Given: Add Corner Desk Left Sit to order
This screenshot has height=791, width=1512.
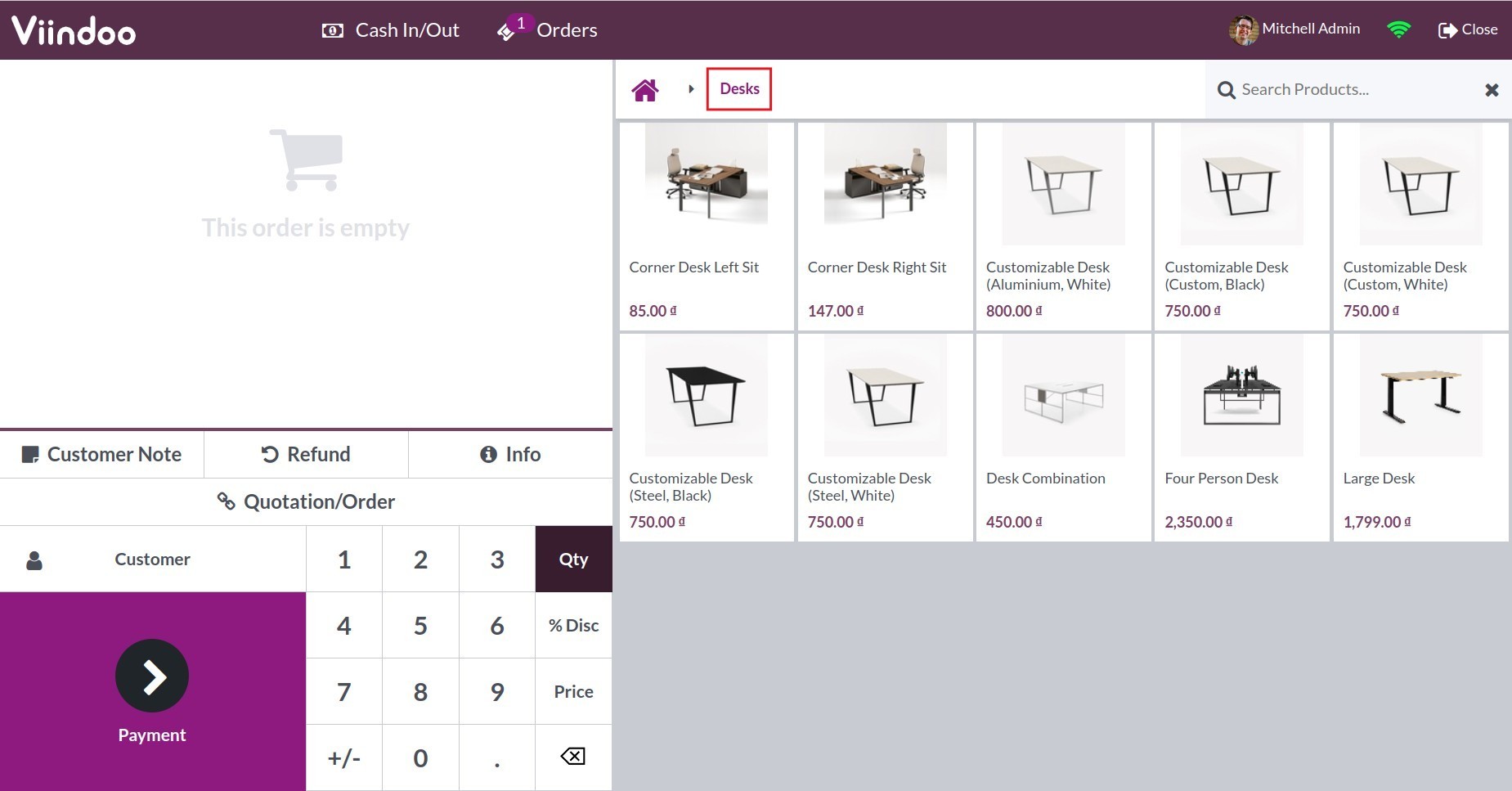Looking at the screenshot, I should tap(707, 227).
